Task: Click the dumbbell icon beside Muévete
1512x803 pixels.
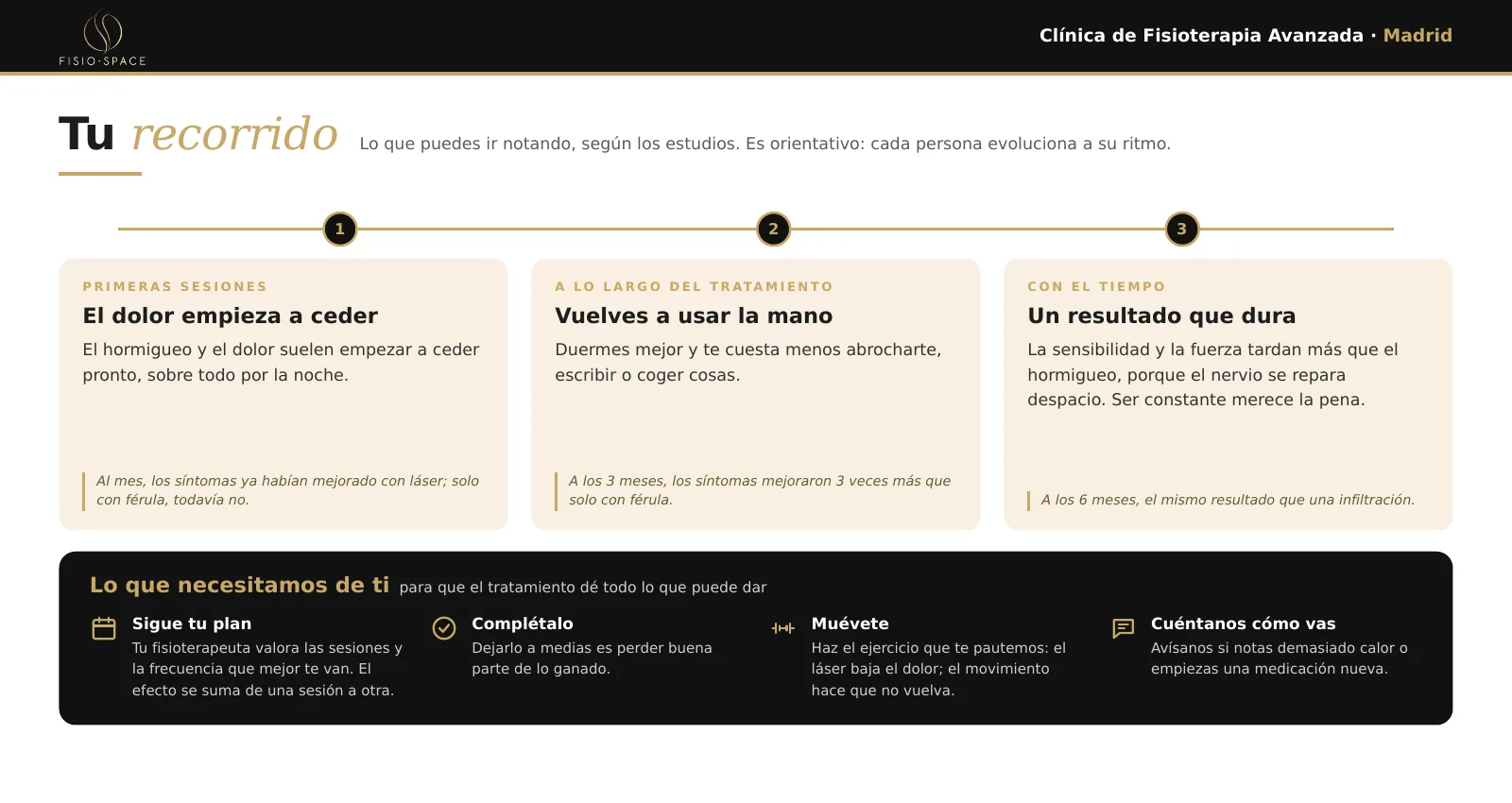Action: pos(783,628)
